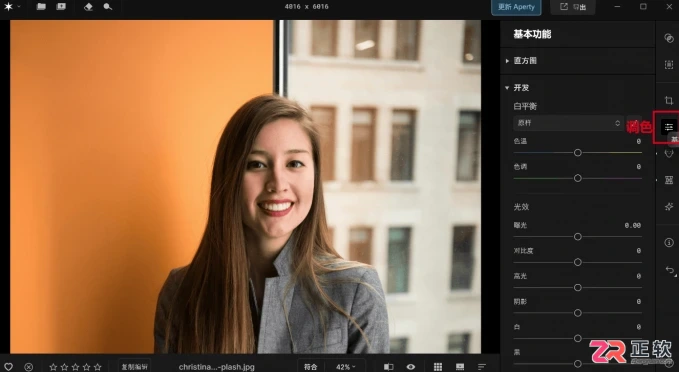Image resolution: width=679 pixels, height=372 pixels.
Task: Click the undo history arrow icon
Action: click(x=669, y=270)
